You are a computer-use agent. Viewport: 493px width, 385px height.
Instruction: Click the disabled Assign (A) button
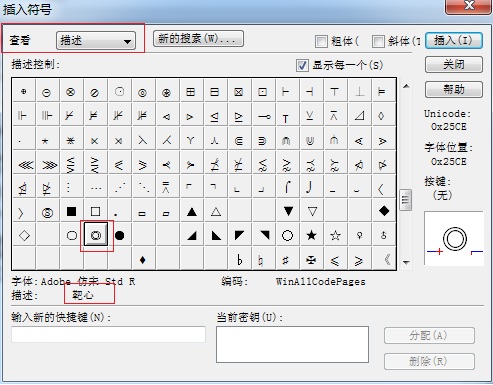[429, 336]
